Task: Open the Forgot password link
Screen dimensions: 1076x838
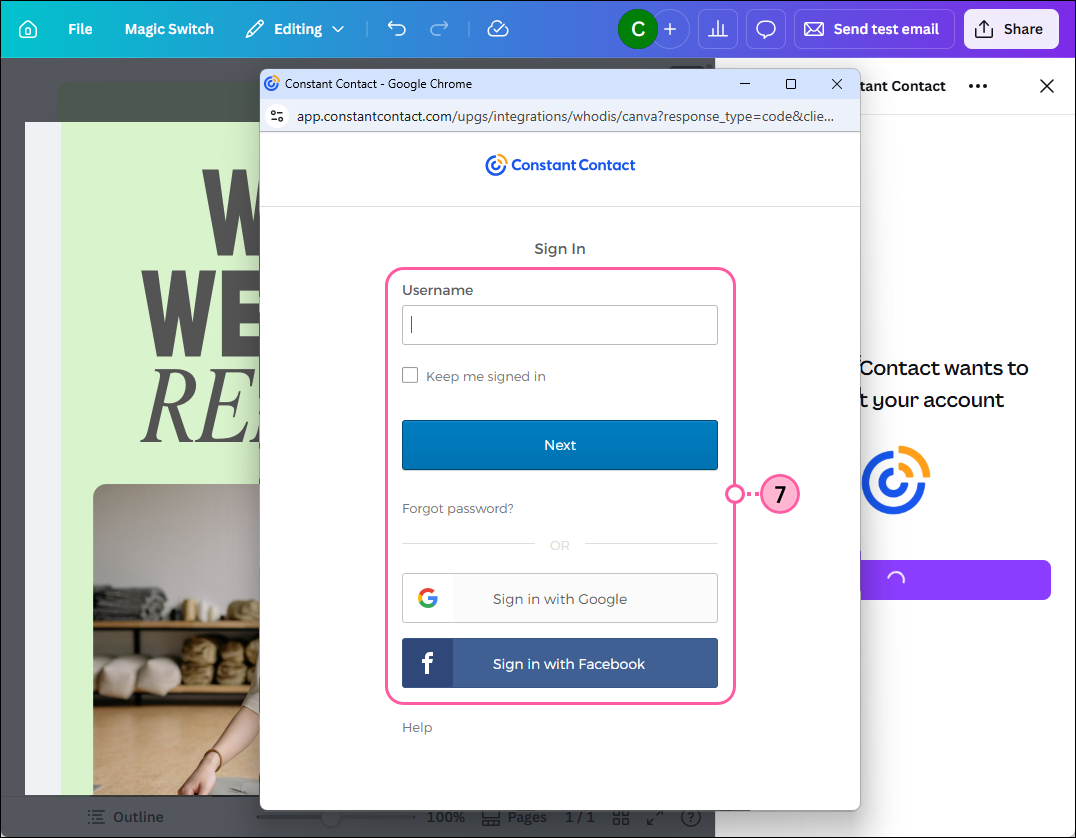Action: (x=458, y=509)
